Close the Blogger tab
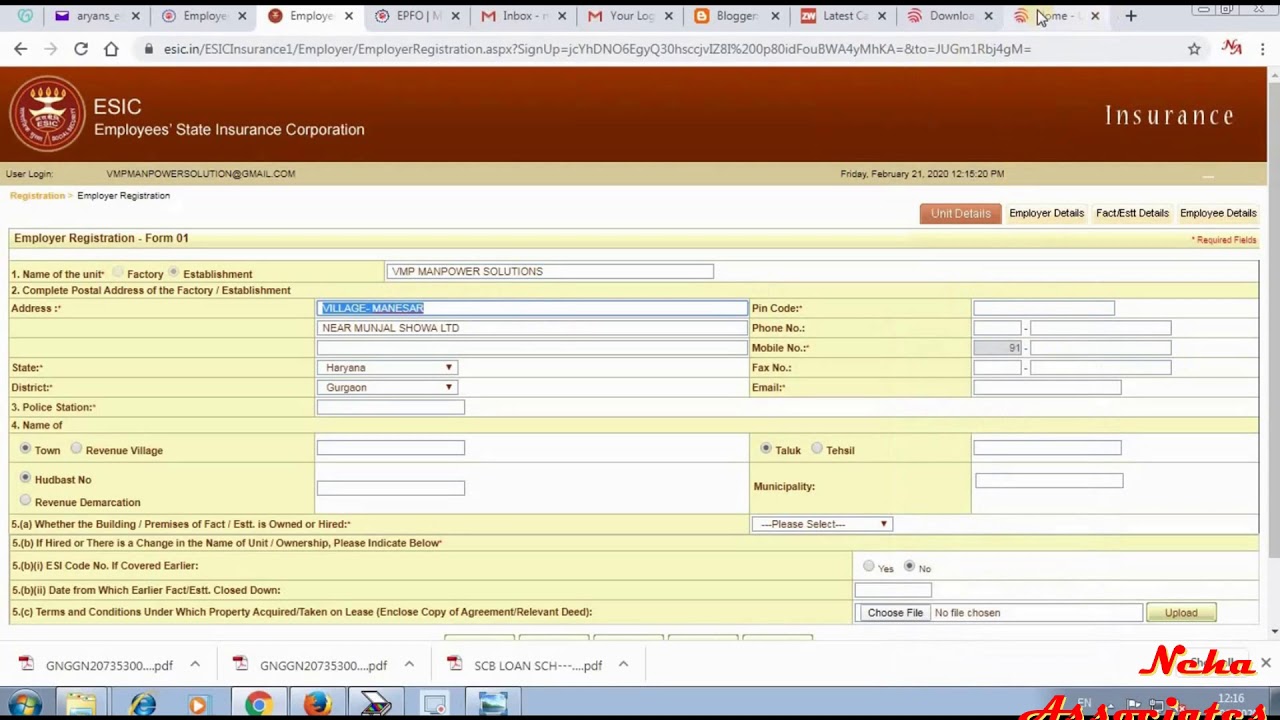The height and width of the screenshot is (720, 1280). (775, 16)
